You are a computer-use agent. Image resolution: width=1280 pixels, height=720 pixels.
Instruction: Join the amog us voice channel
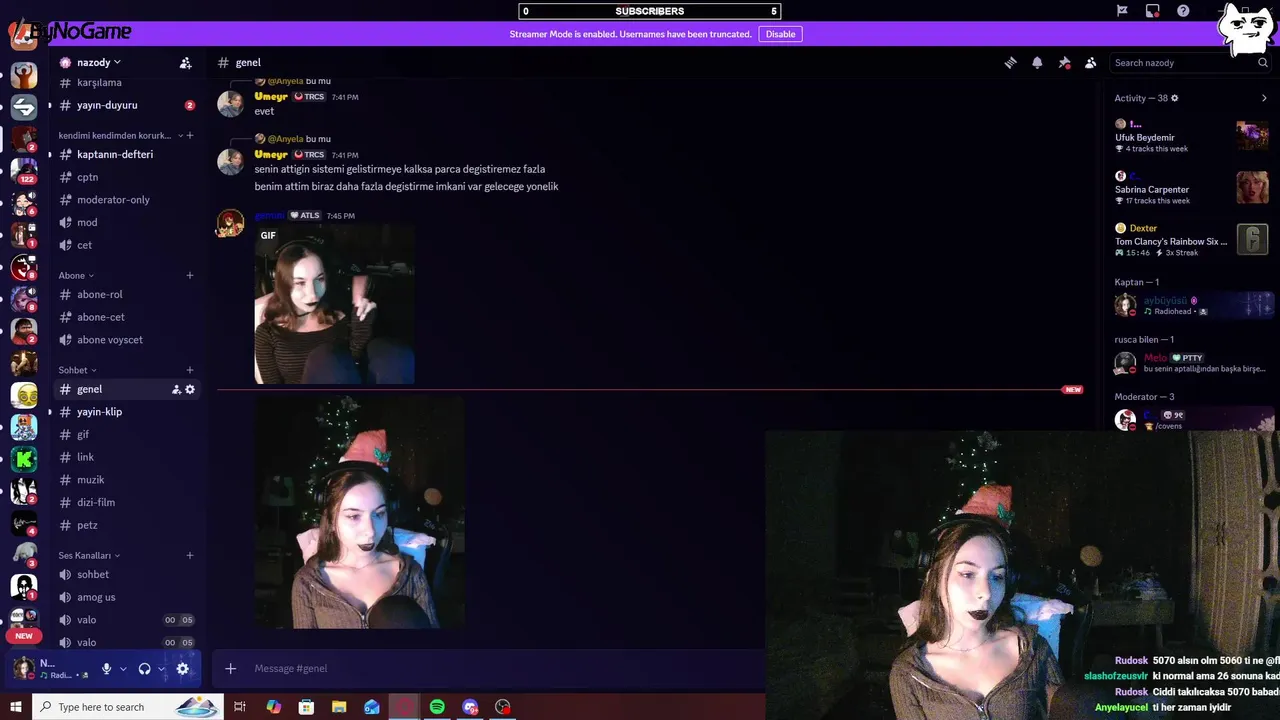[x=126, y=597]
